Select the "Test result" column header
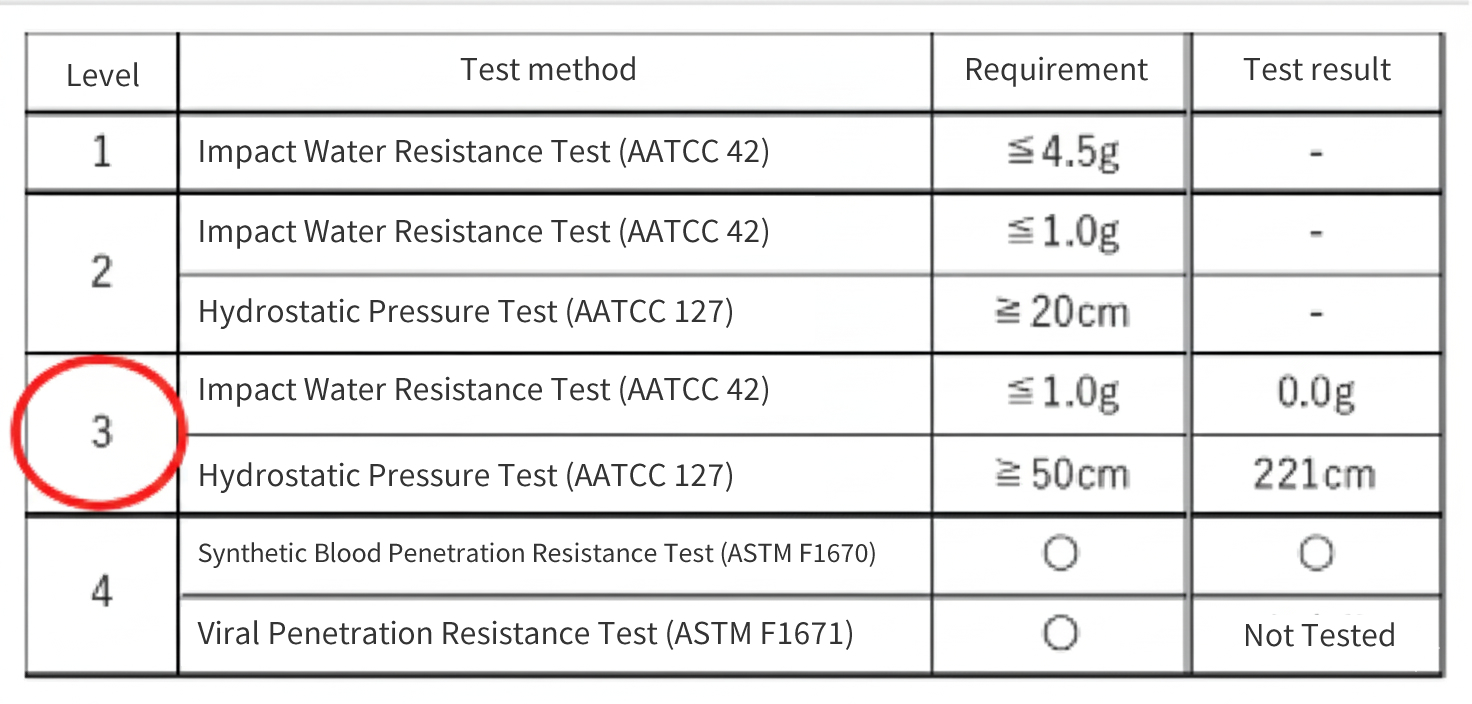The height and width of the screenshot is (704, 1472). [1316, 69]
